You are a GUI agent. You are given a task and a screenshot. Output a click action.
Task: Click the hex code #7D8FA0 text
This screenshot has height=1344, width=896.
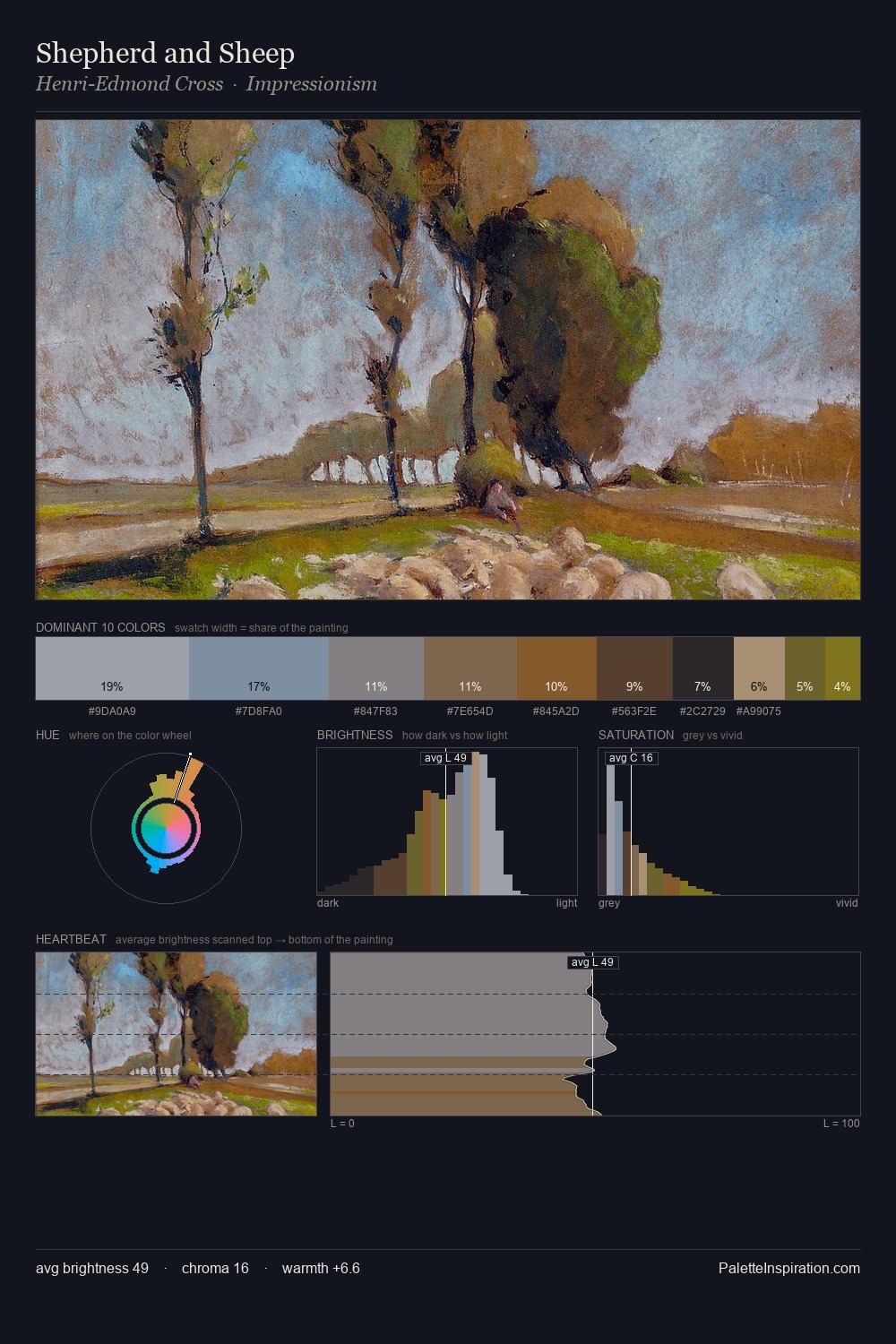[x=259, y=711]
